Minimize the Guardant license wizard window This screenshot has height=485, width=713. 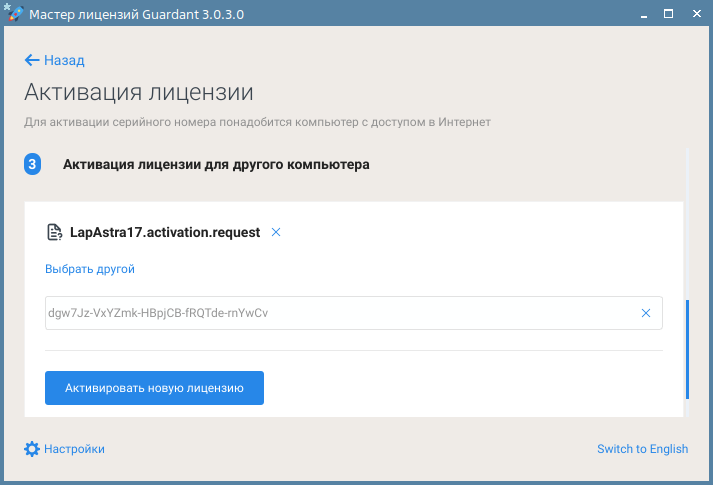coord(642,14)
